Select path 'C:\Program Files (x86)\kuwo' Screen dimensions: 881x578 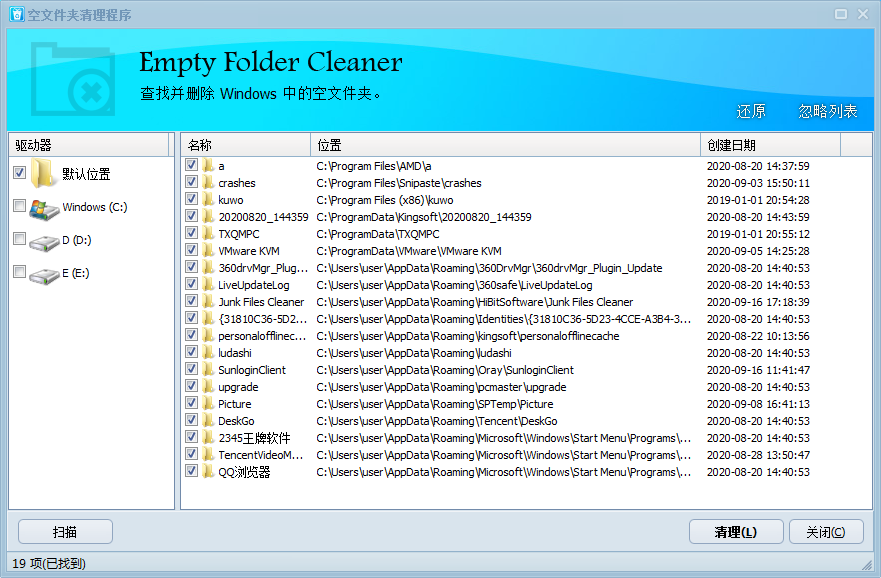[x=385, y=200]
